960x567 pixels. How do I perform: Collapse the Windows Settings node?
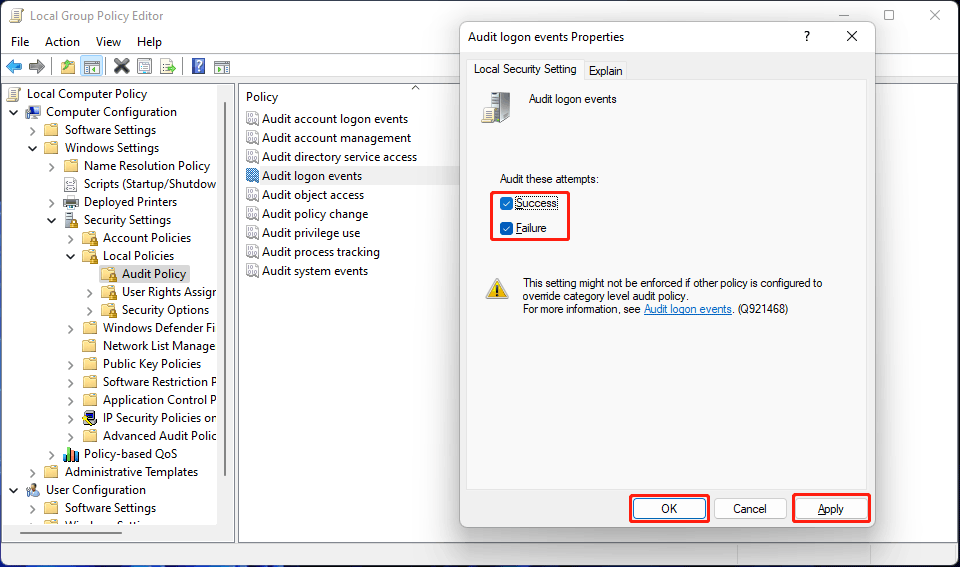(32, 148)
